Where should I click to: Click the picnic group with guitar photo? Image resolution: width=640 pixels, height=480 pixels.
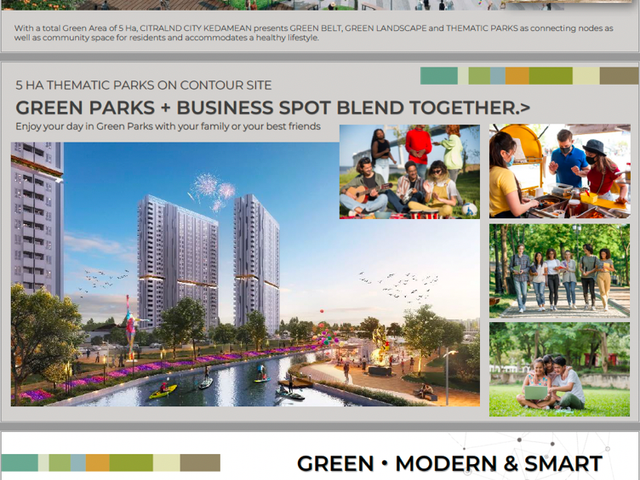click(409, 172)
